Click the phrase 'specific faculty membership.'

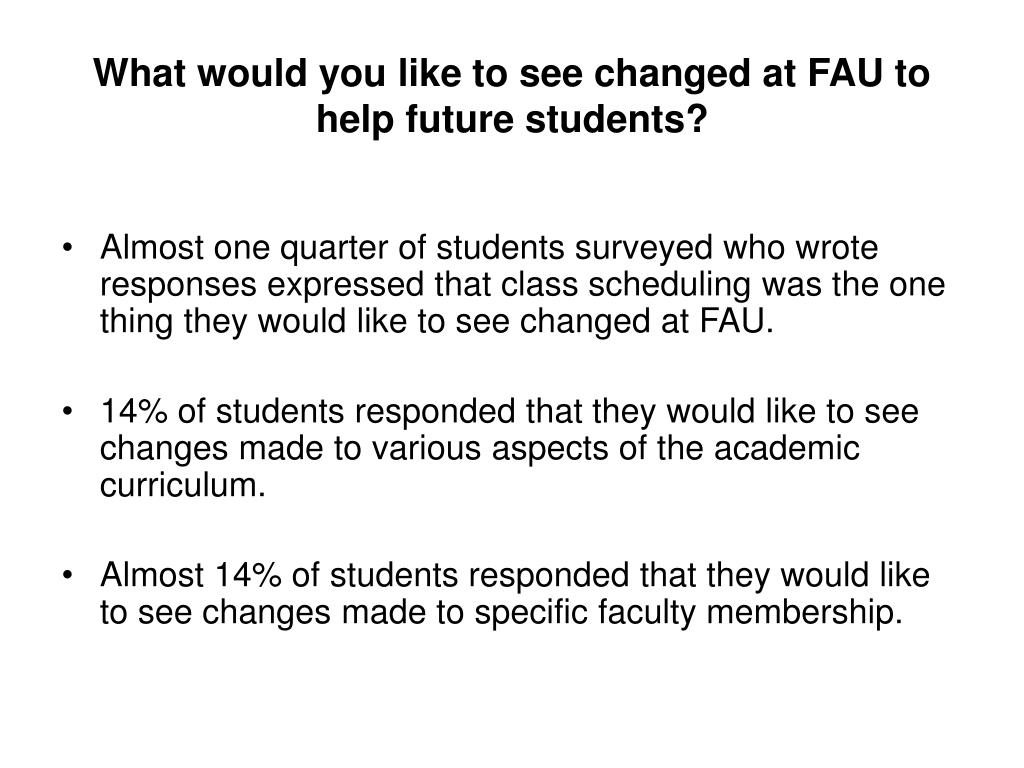point(688,613)
